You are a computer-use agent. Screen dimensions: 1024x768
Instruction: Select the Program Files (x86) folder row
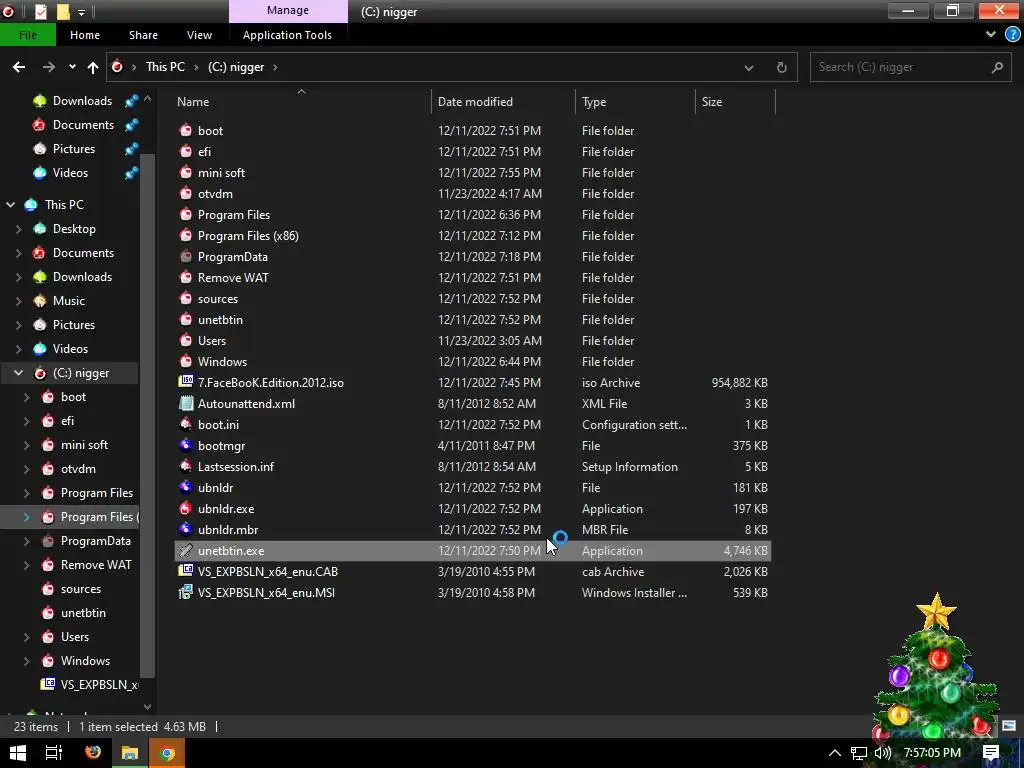[473, 236]
